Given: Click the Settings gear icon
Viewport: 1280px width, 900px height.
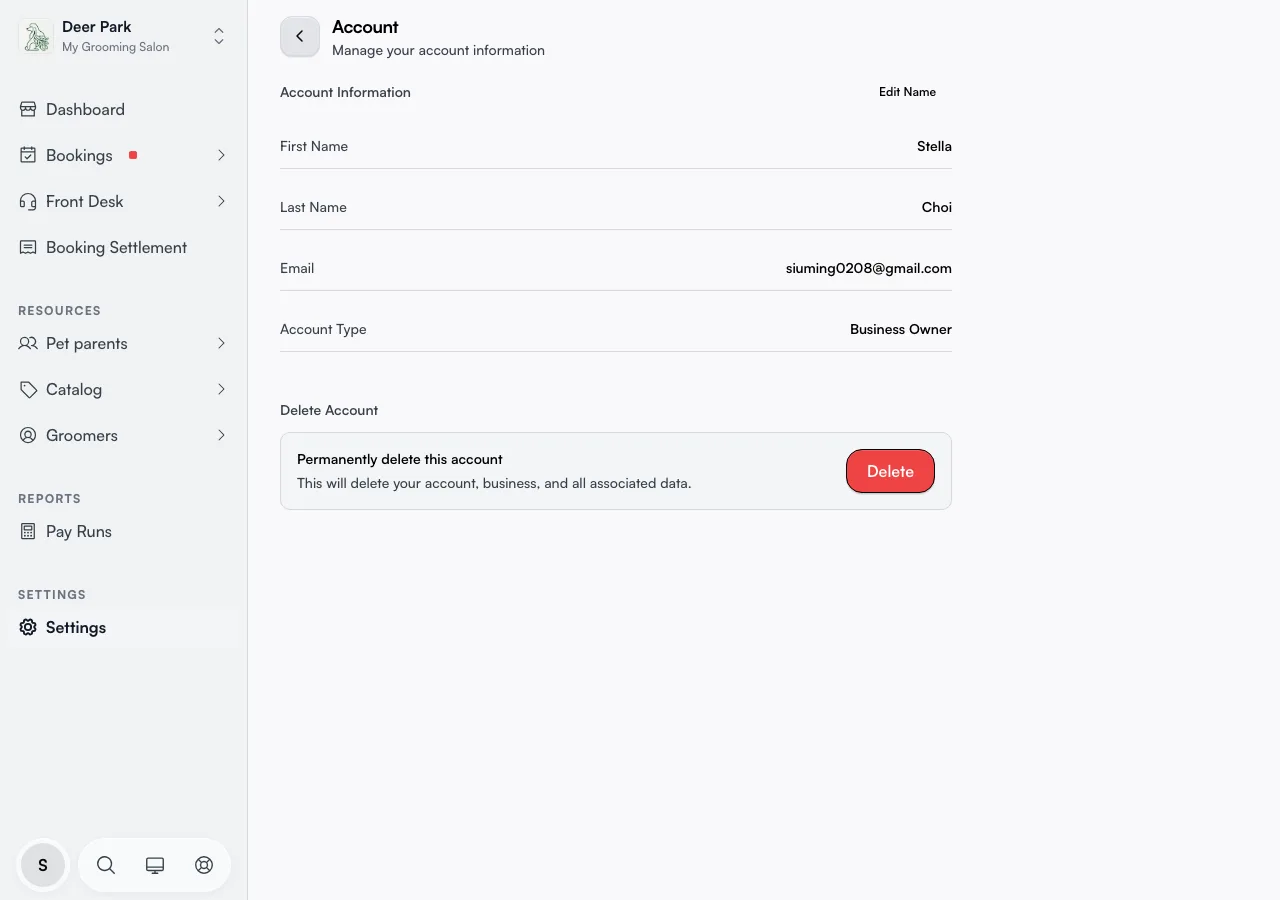Looking at the screenshot, I should pos(28,627).
